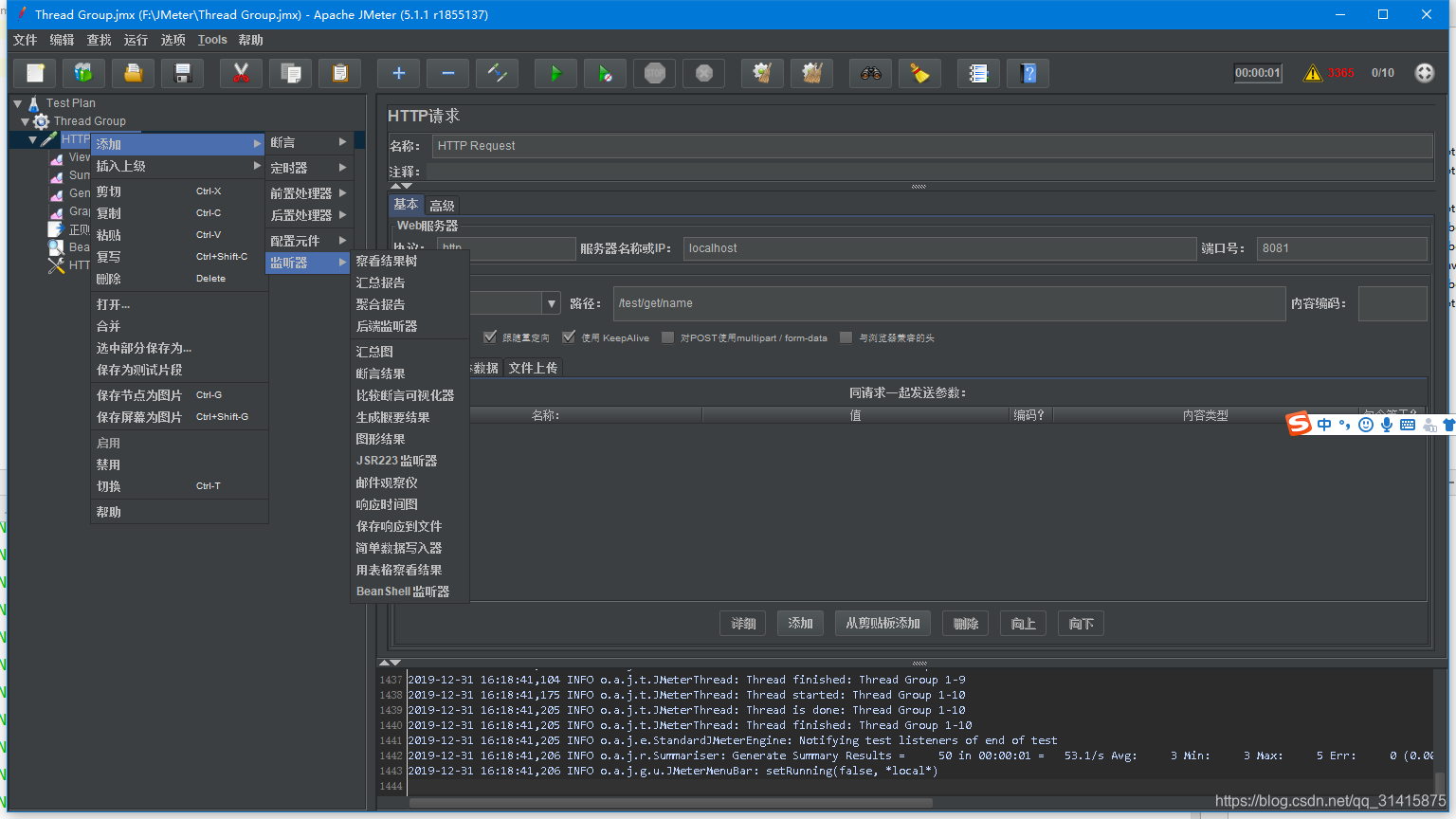Image resolution: width=1456 pixels, height=819 pixels.
Task: Copy element using the copy toolbar icon
Action: tap(291, 73)
